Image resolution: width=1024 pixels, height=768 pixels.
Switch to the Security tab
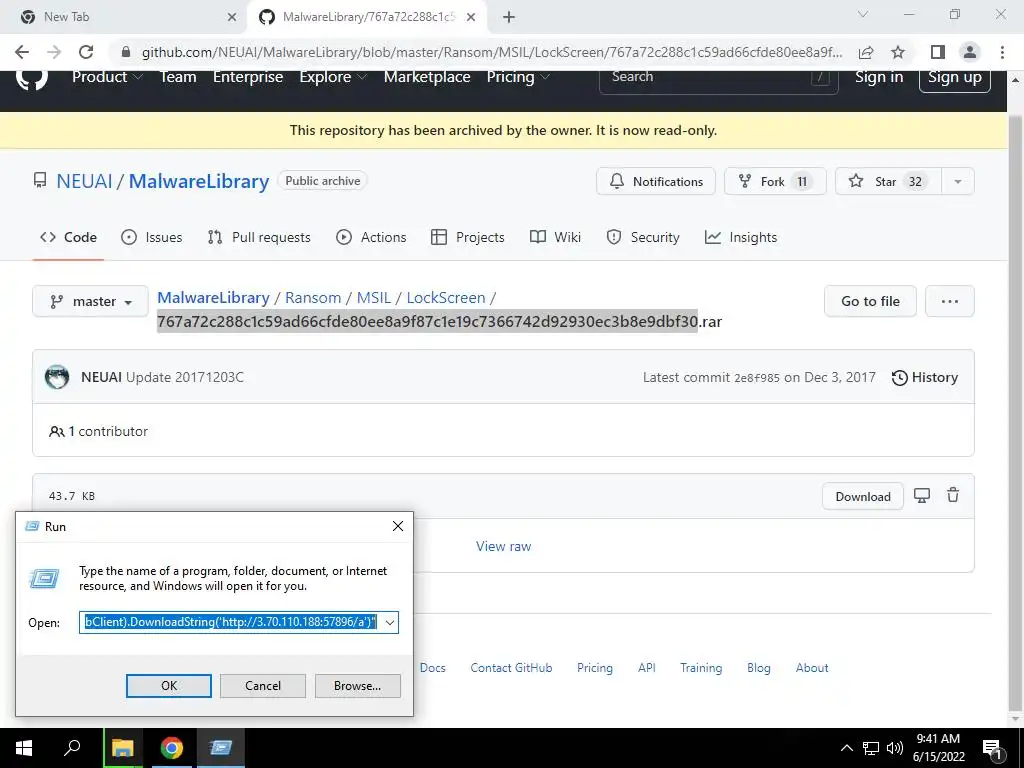(643, 237)
